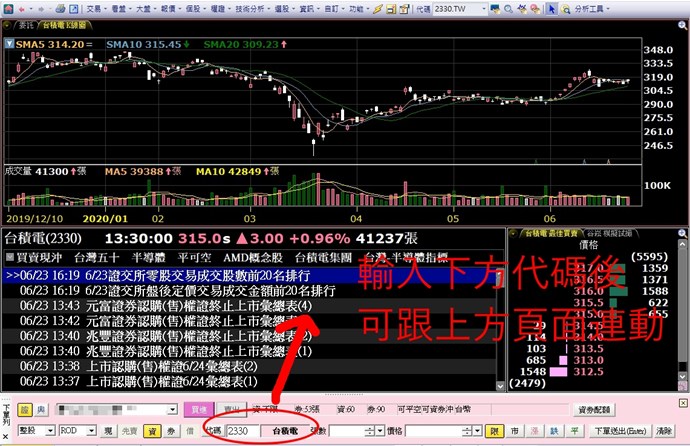Open 價格 price dropdown arrow
The height and width of the screenshot is (446, 690).
point(477,431)
